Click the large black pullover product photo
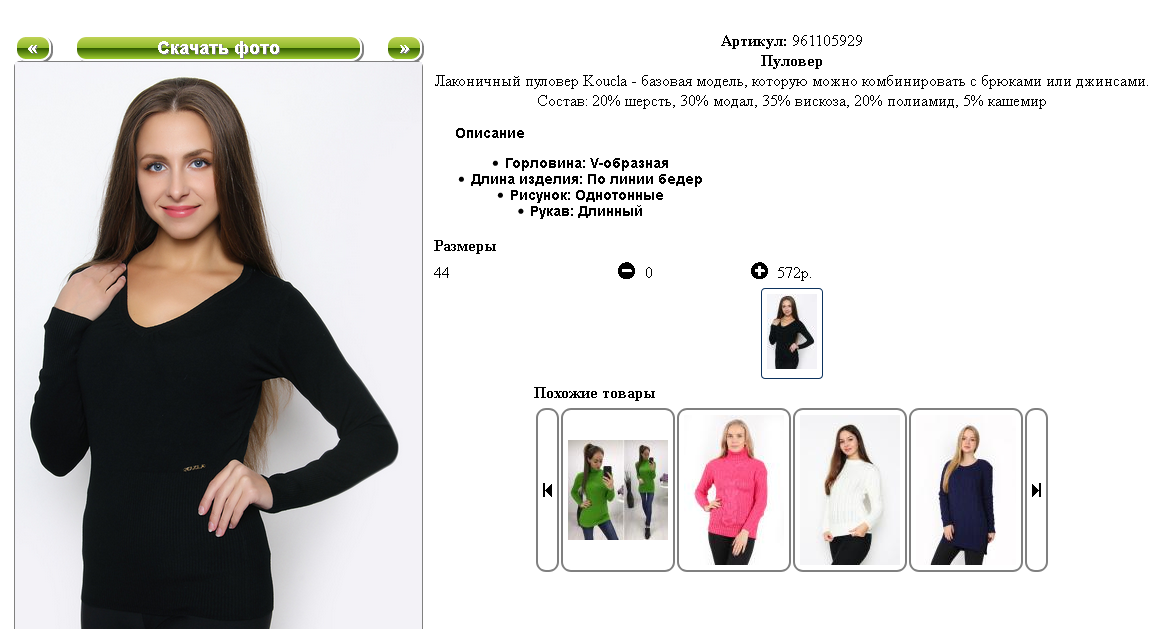The image size is (1169, 629). click(x=218, y=347)
